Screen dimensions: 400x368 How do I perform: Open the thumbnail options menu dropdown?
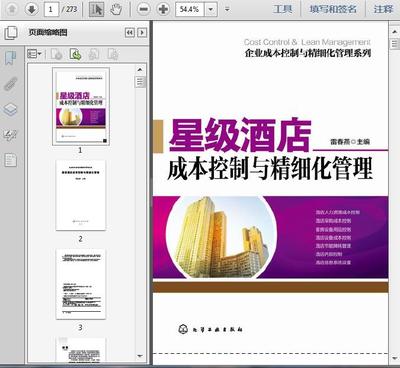pyautogui.click(x=34, y=54)
